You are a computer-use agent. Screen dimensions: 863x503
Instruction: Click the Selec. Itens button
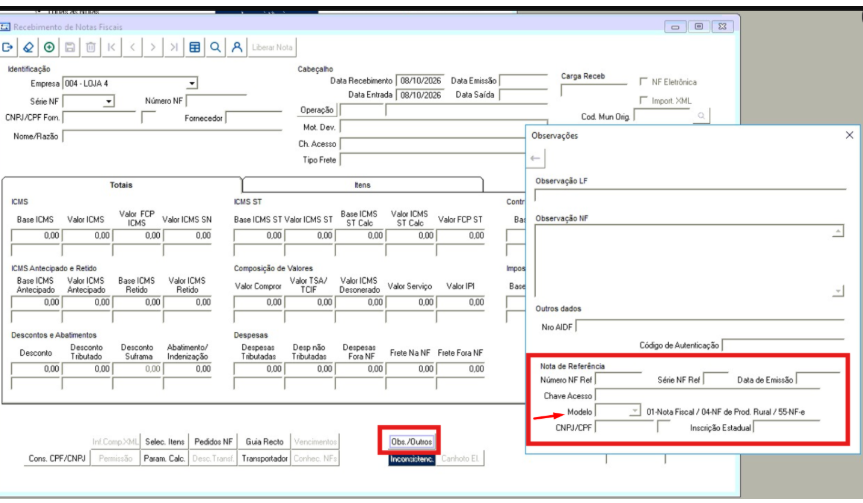point(165,441)
